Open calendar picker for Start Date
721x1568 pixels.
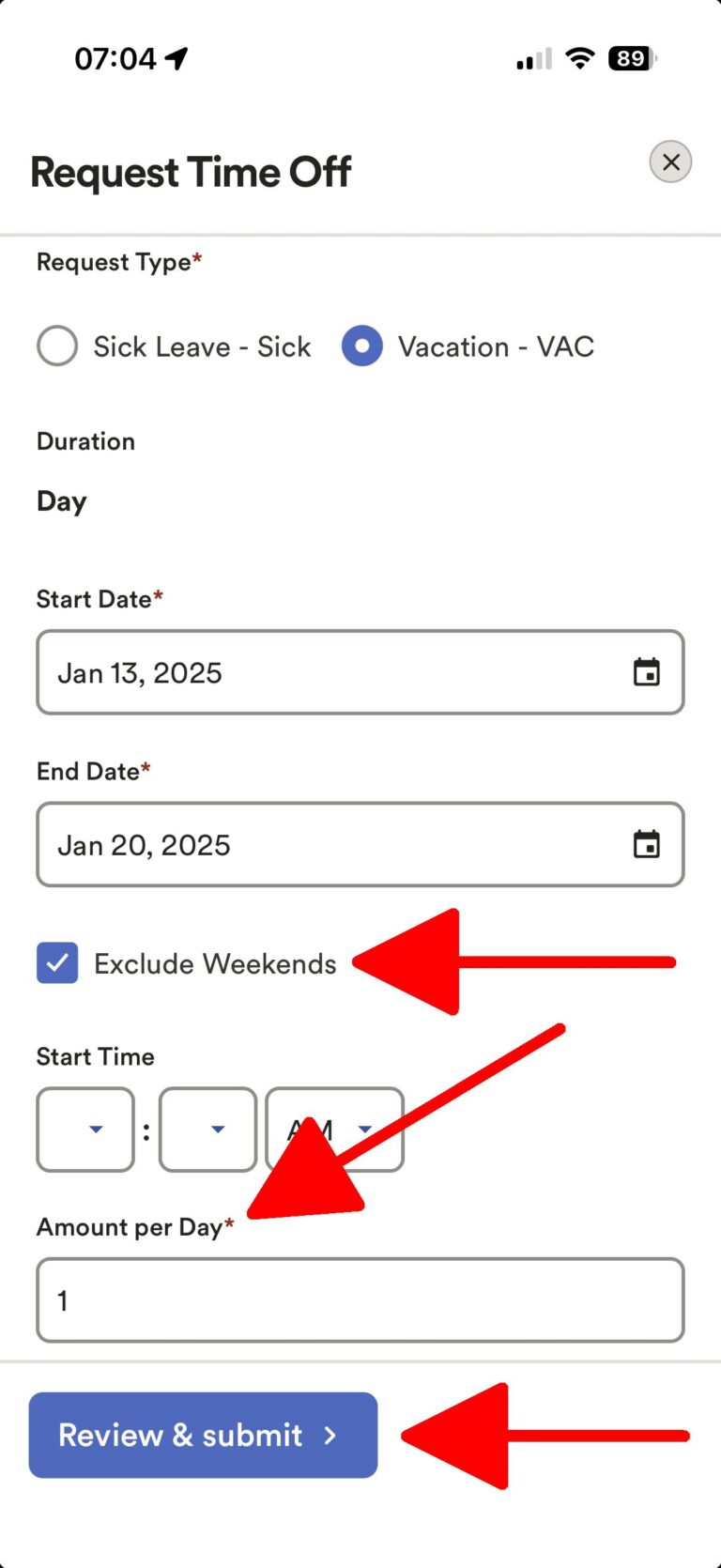pos(646,672)
